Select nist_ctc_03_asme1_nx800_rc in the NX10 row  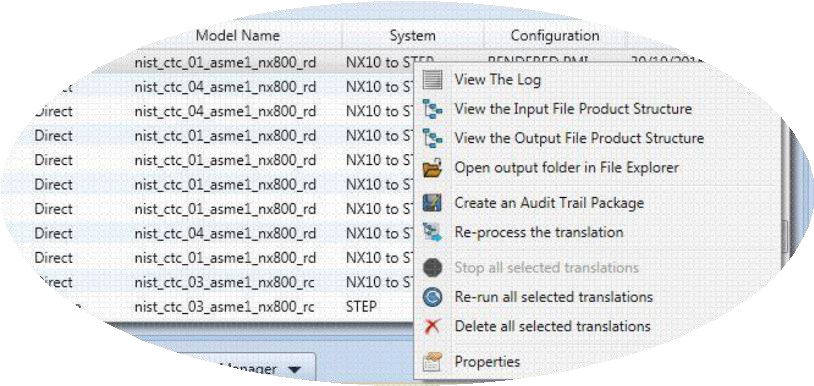[x=224, y=282]
